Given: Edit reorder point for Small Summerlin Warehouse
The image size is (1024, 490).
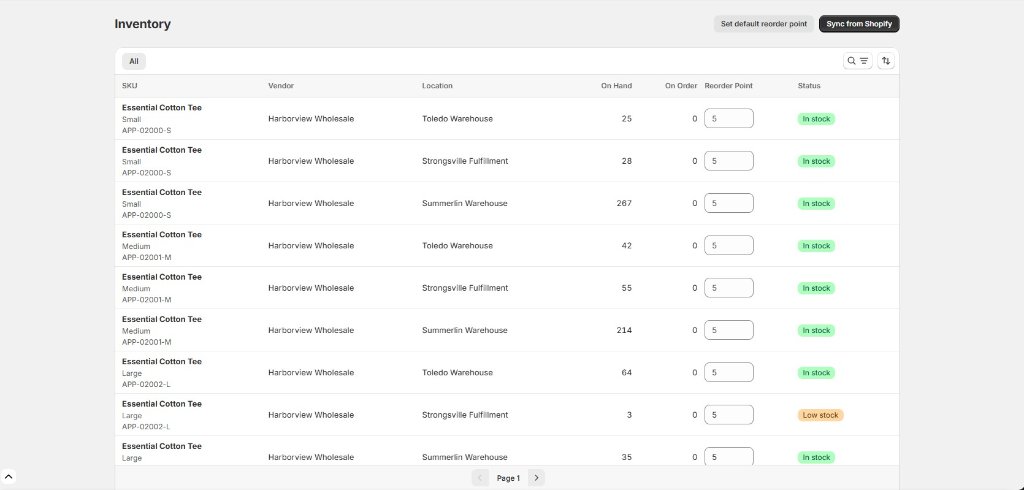Looking at the screenshot, I should click(728, 203).
